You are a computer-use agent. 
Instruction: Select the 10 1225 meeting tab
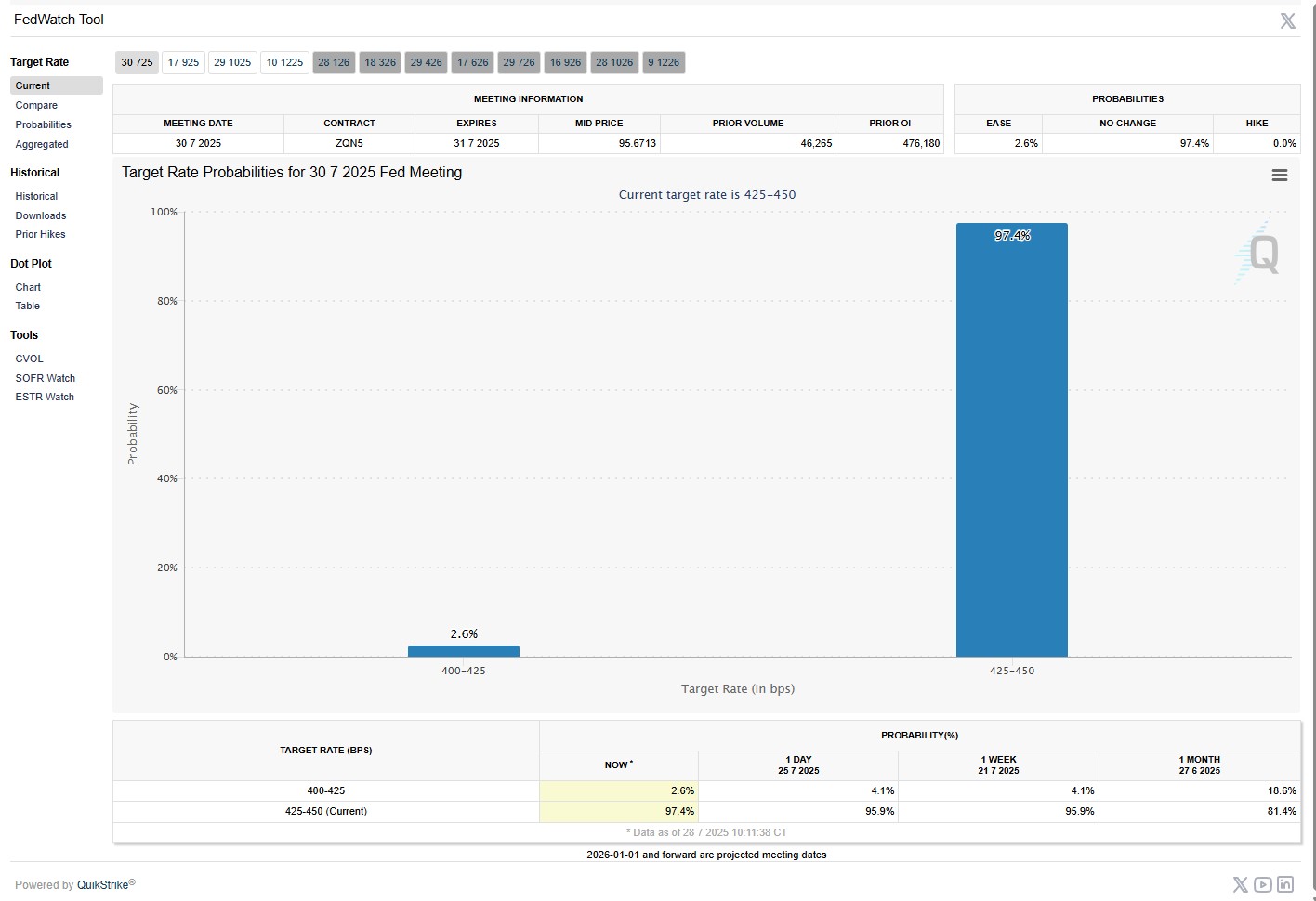tap(284, 62)
